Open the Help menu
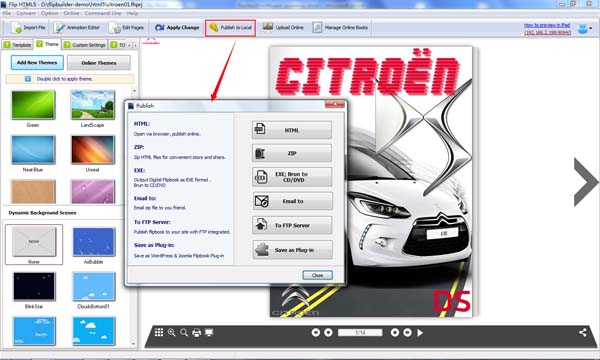The height and width of the screenshot is (360, 600). [x=132, y=13]
